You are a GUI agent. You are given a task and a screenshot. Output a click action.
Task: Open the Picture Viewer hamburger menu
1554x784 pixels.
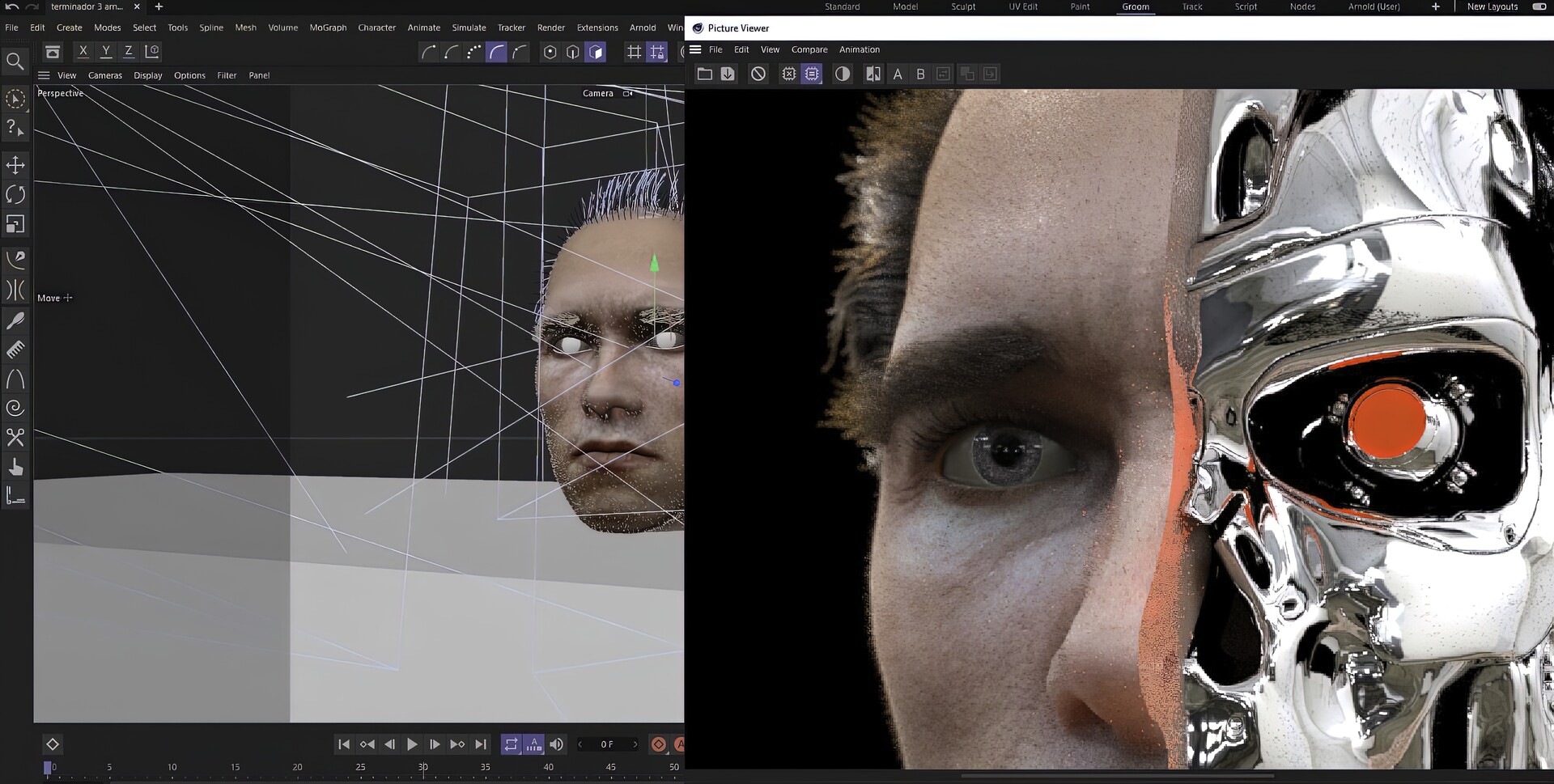[695, 49]
